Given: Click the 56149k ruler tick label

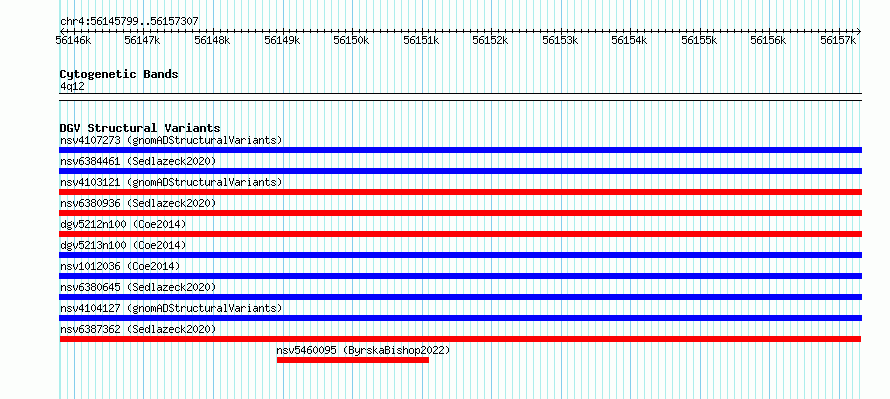Looking at the screenshot, I should click(x=282, y=40).
